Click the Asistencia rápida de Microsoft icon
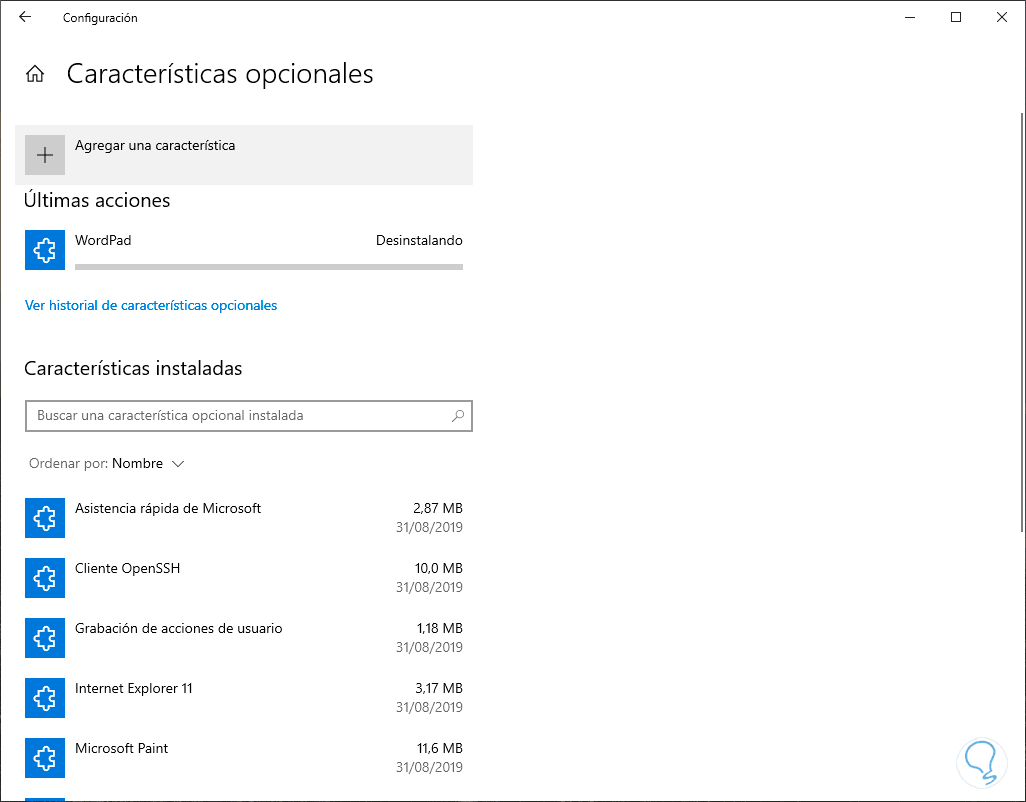 (x=45, y=518)
